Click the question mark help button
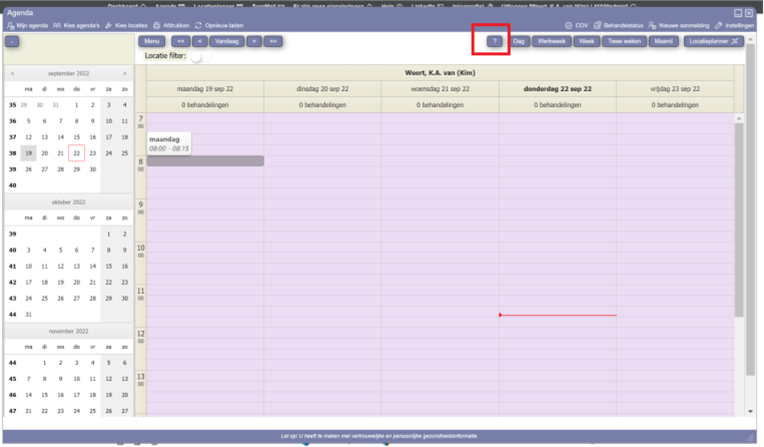The width and height of the screenshot is (764, 447). pos(495,41)
